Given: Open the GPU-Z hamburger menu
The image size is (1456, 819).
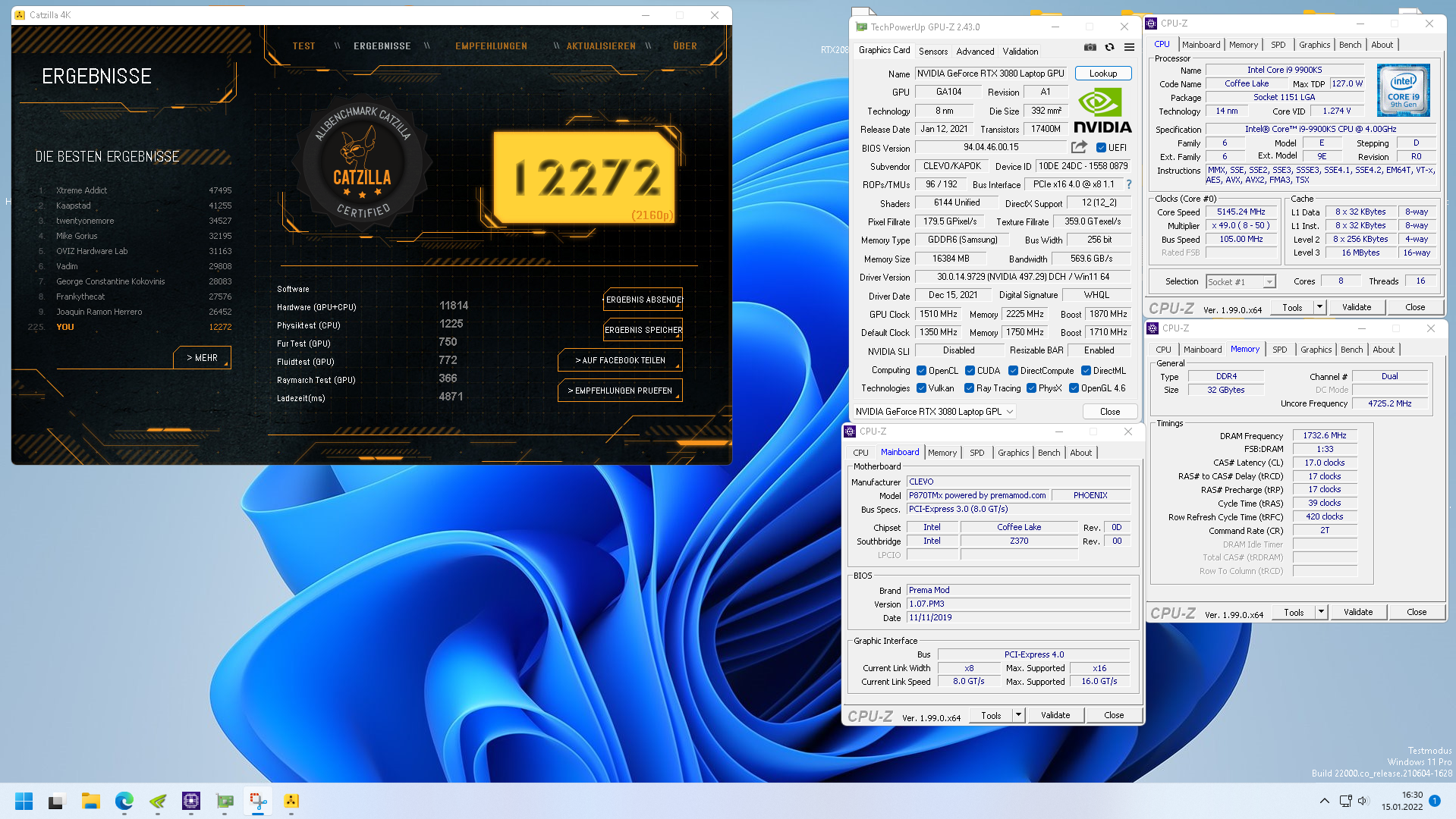Looking at the screenshot, I should (x=1129, y=47).
